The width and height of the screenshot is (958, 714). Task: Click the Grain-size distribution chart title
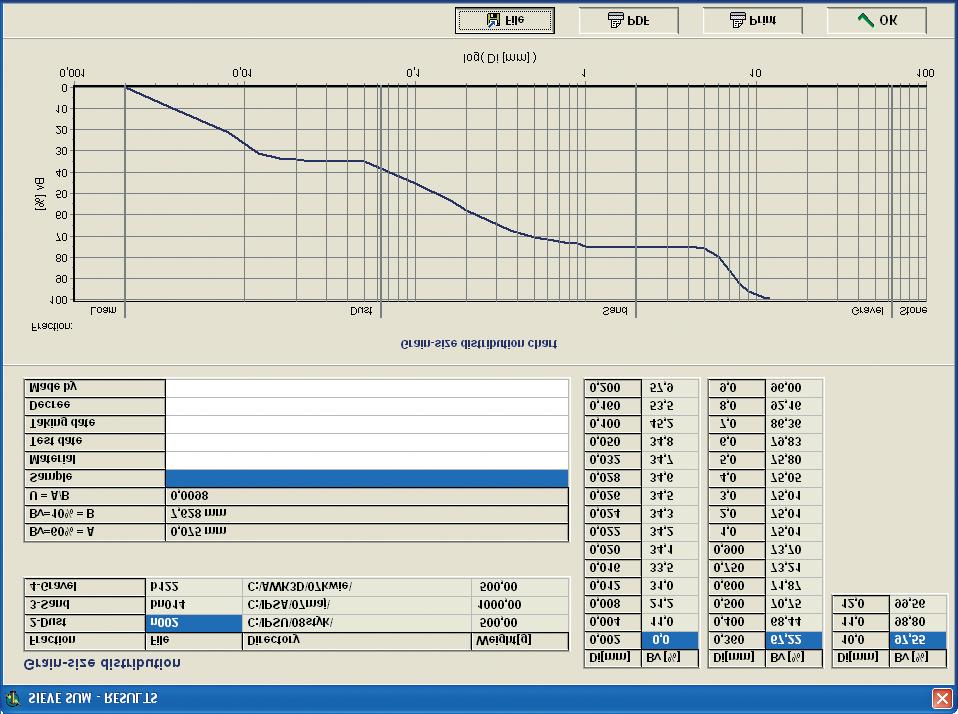click(x=479, y=344)
